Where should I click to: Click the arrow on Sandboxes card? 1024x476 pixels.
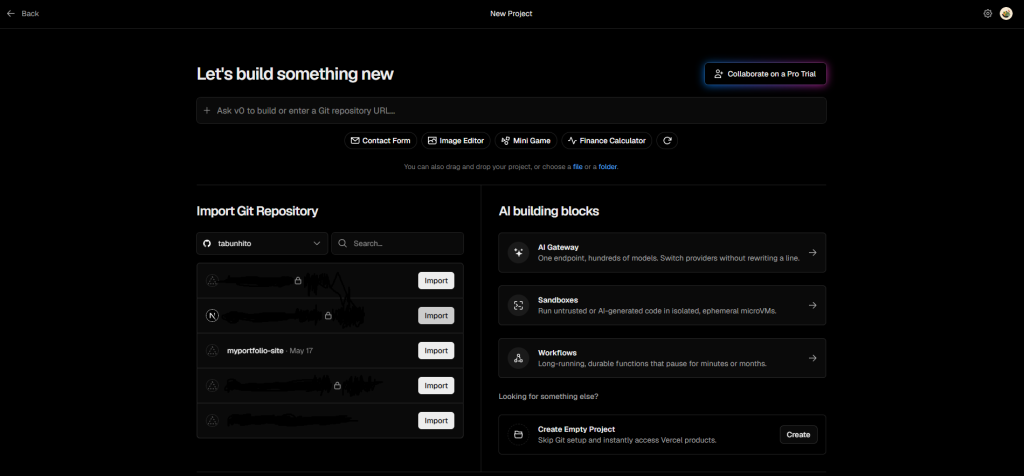point(812,305)
